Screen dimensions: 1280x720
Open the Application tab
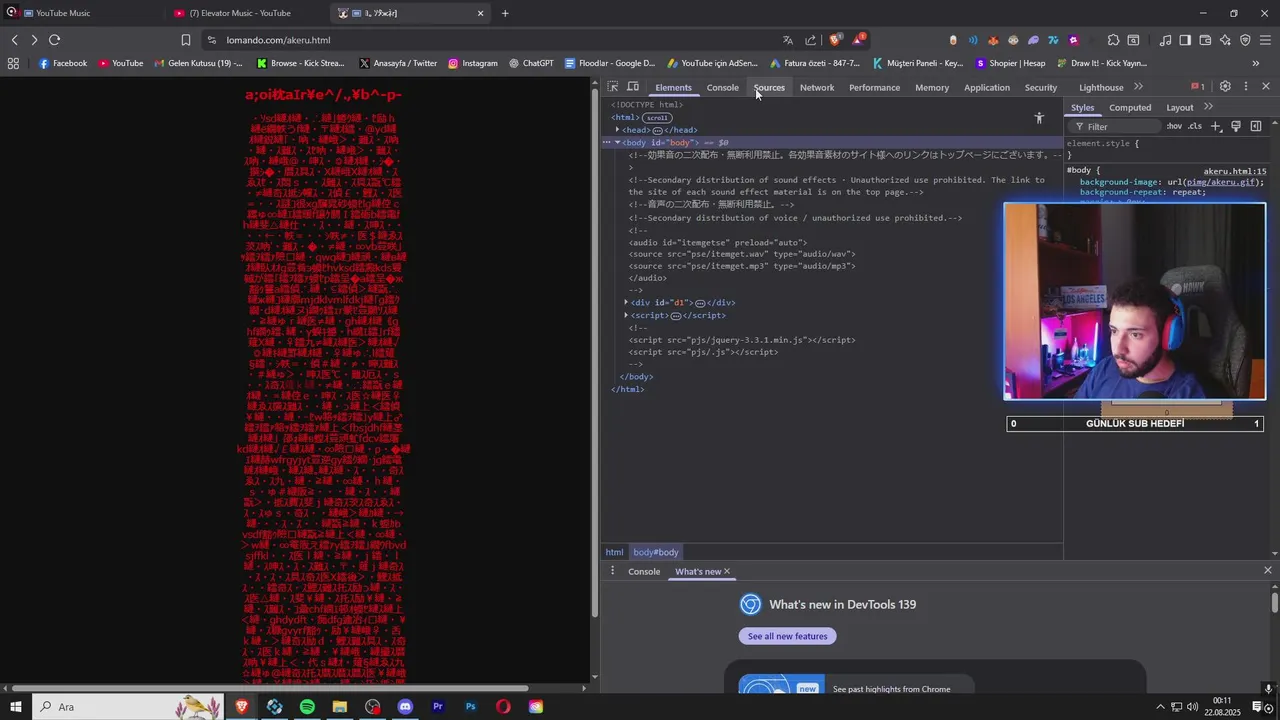coord(986,87)
